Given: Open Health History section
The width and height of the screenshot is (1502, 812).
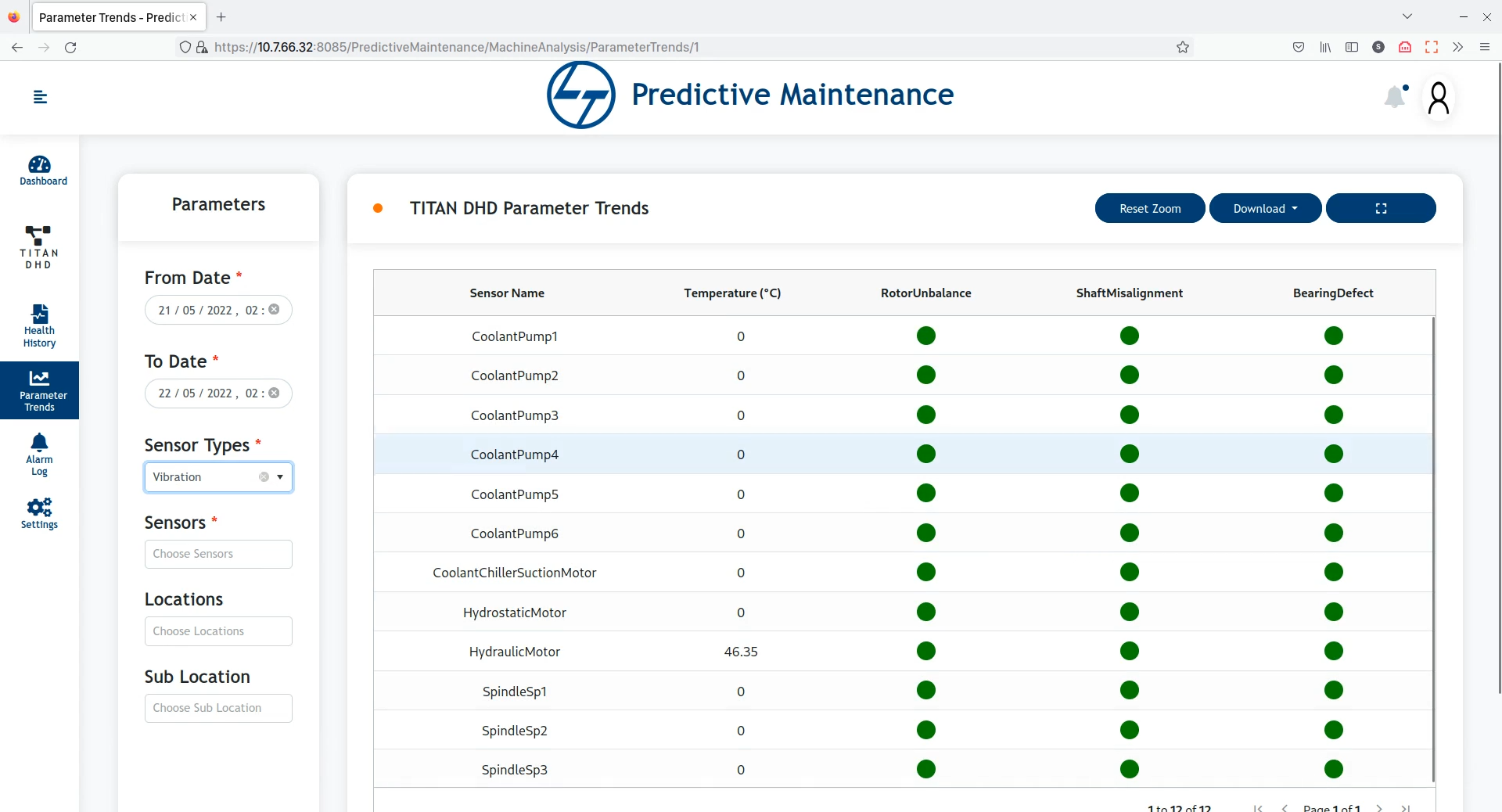Looking at the screenshot, I should pyautogui.click(x=40, y=325).
